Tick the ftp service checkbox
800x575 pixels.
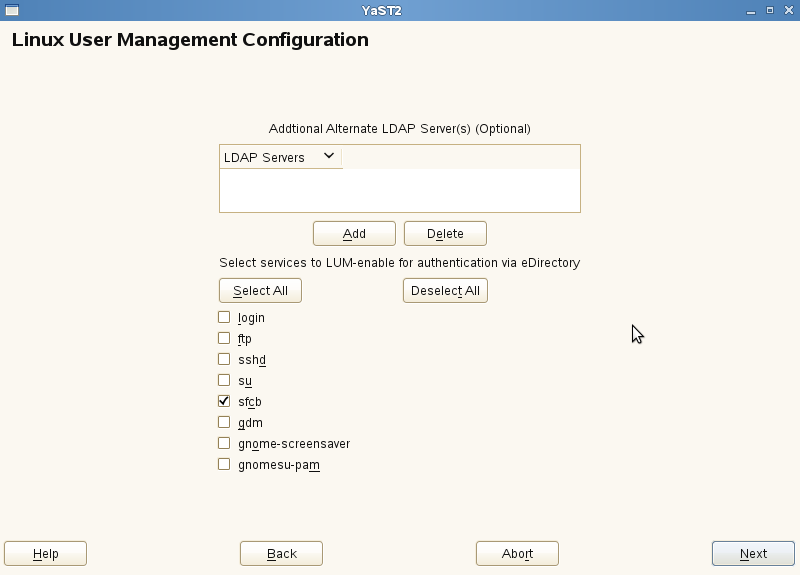pos(224,338)
